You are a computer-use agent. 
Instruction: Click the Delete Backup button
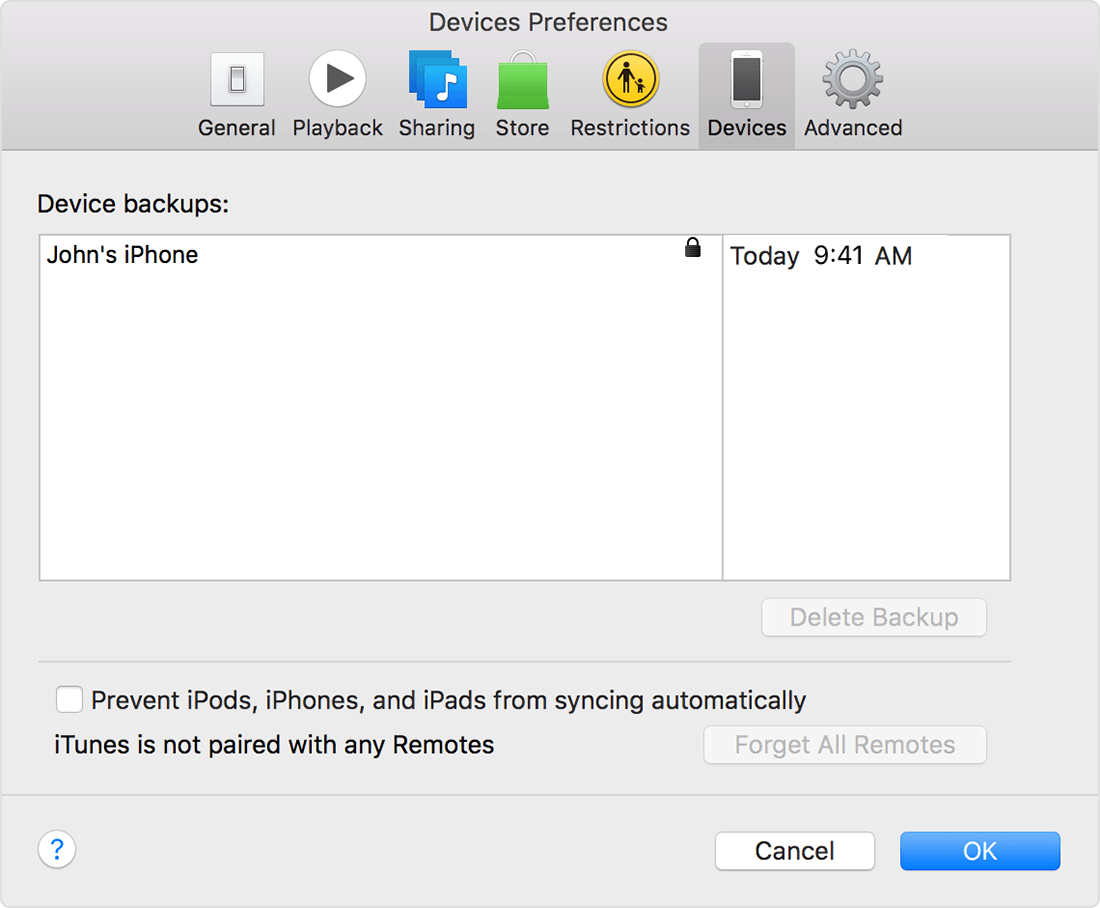pyautogui.click(x=873, y=617)
